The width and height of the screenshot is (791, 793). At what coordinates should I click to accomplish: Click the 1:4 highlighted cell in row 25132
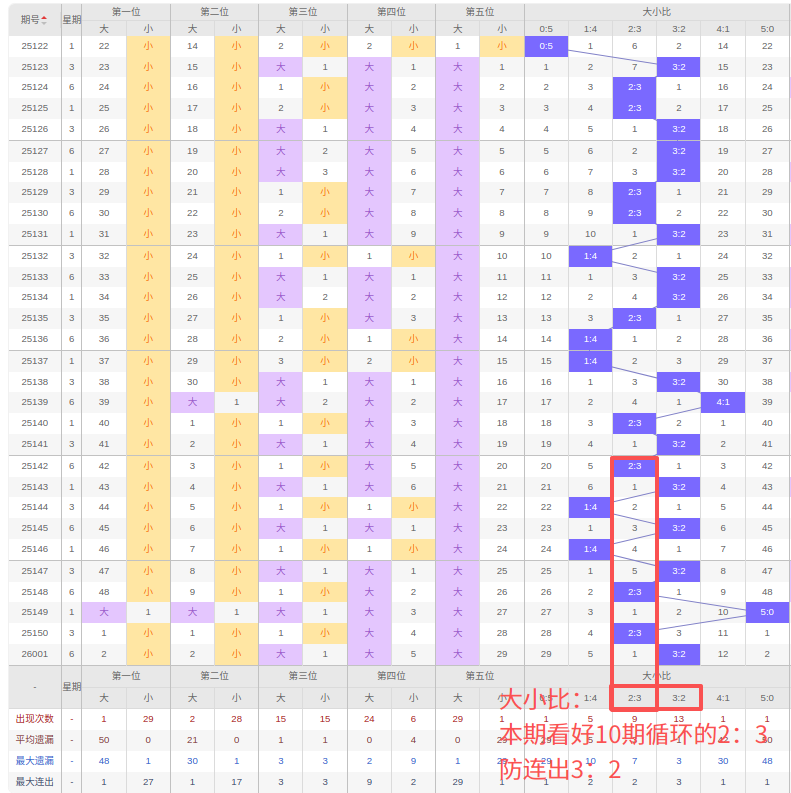[590, 256]
